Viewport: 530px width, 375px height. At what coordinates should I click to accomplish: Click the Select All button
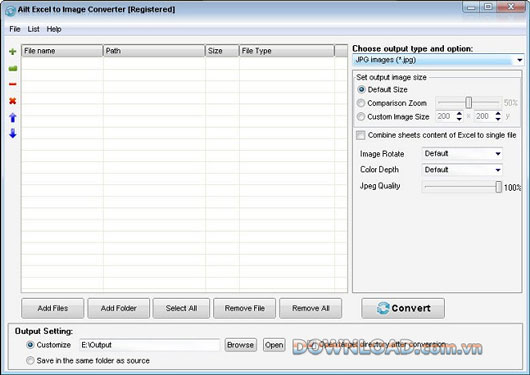pos(181,308)
